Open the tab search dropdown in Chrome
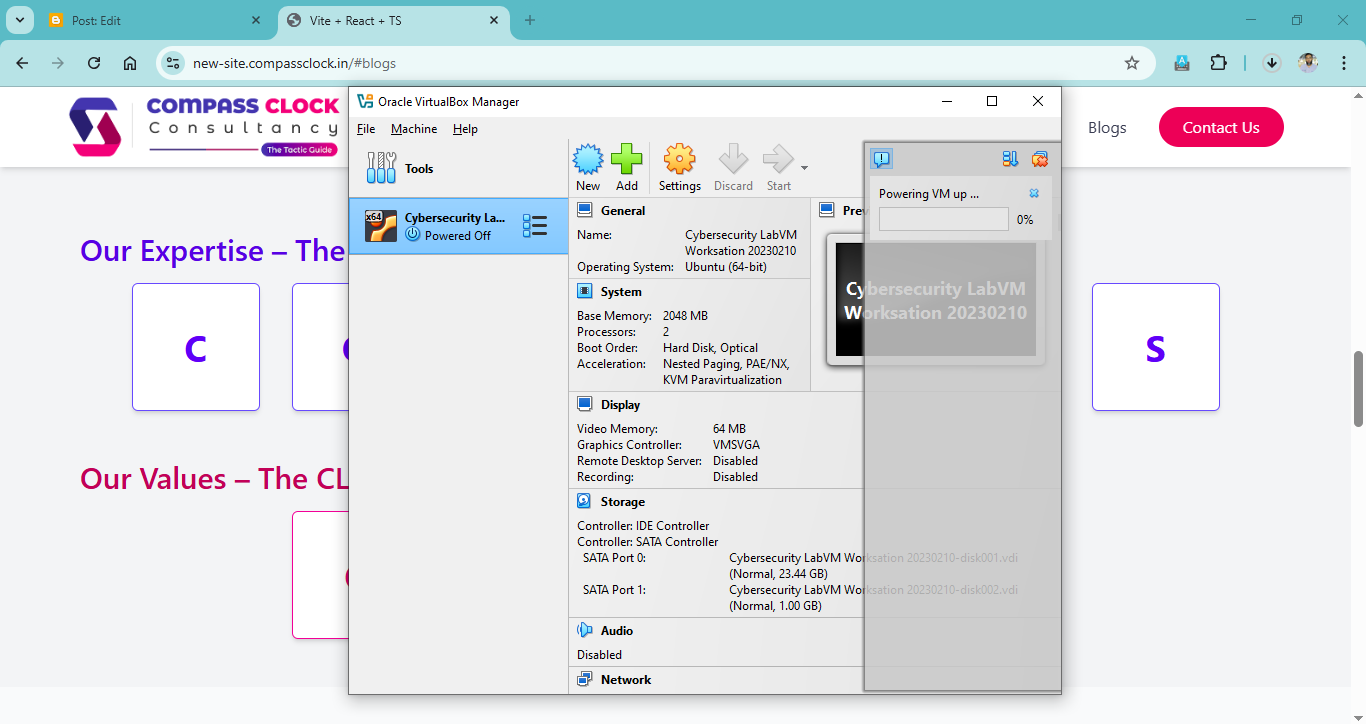Viewport: 1366px width, 724px height. point(20,20)
